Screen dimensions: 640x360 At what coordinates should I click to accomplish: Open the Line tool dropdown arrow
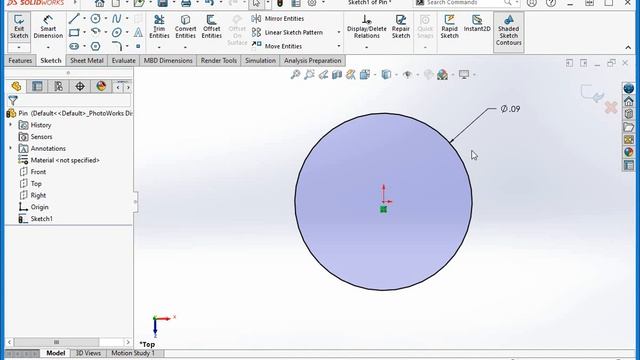coord(84,18)
